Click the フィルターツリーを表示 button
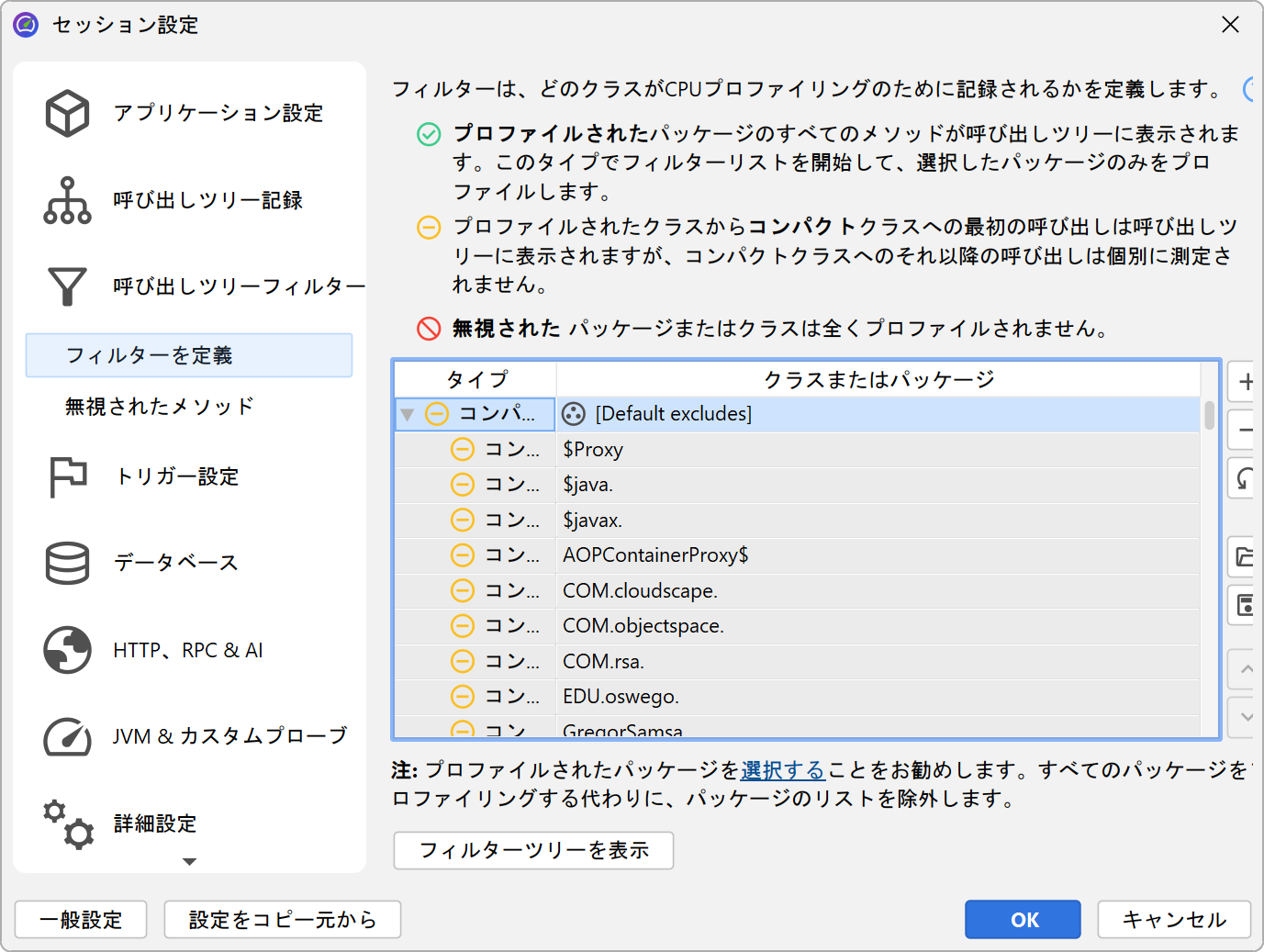The height and width of the screenshot is (952, 1264). [x=533, y=850]
